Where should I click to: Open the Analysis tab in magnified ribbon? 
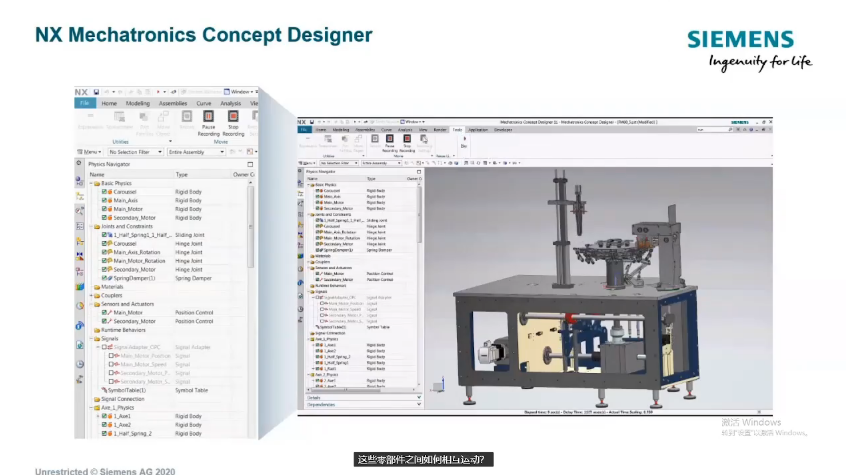click(230, 103)
